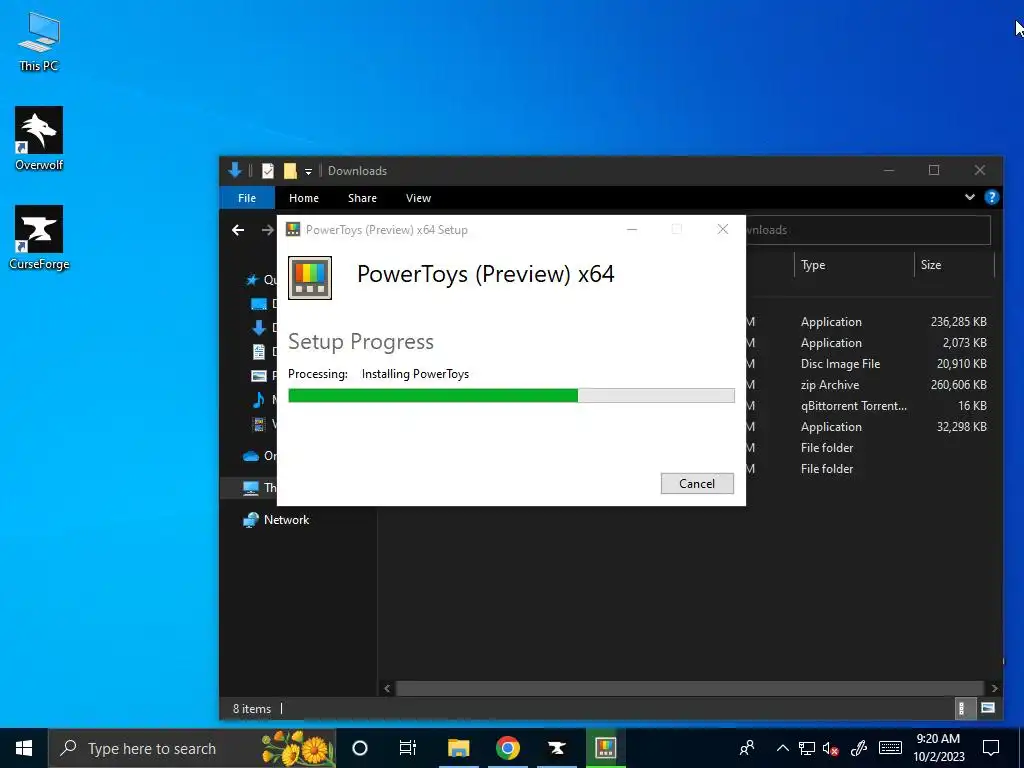The image size is (1024, 768).
Task: Click the PowerToys setup progress bar
Action: coord(511,395)
